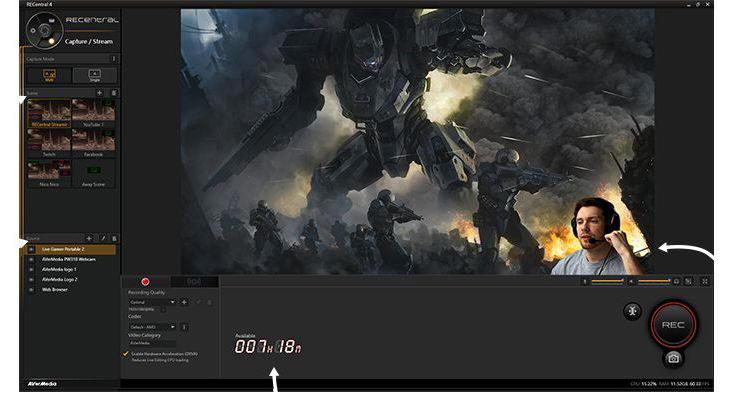Open the Recording Quality dropdown
The image size is (738, 409).
click(x=152, y=302)
